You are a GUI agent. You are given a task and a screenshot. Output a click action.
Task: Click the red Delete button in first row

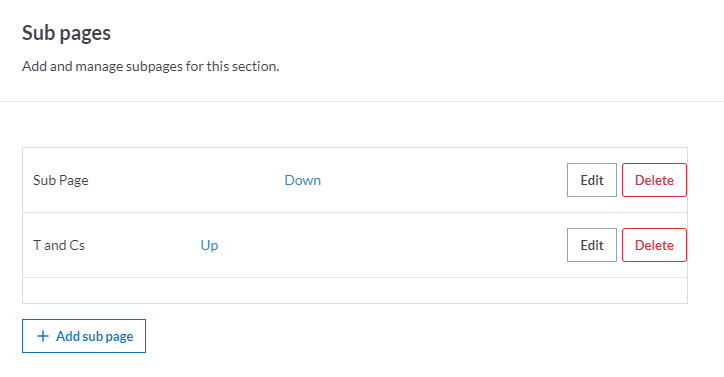(x=654, y=180)
